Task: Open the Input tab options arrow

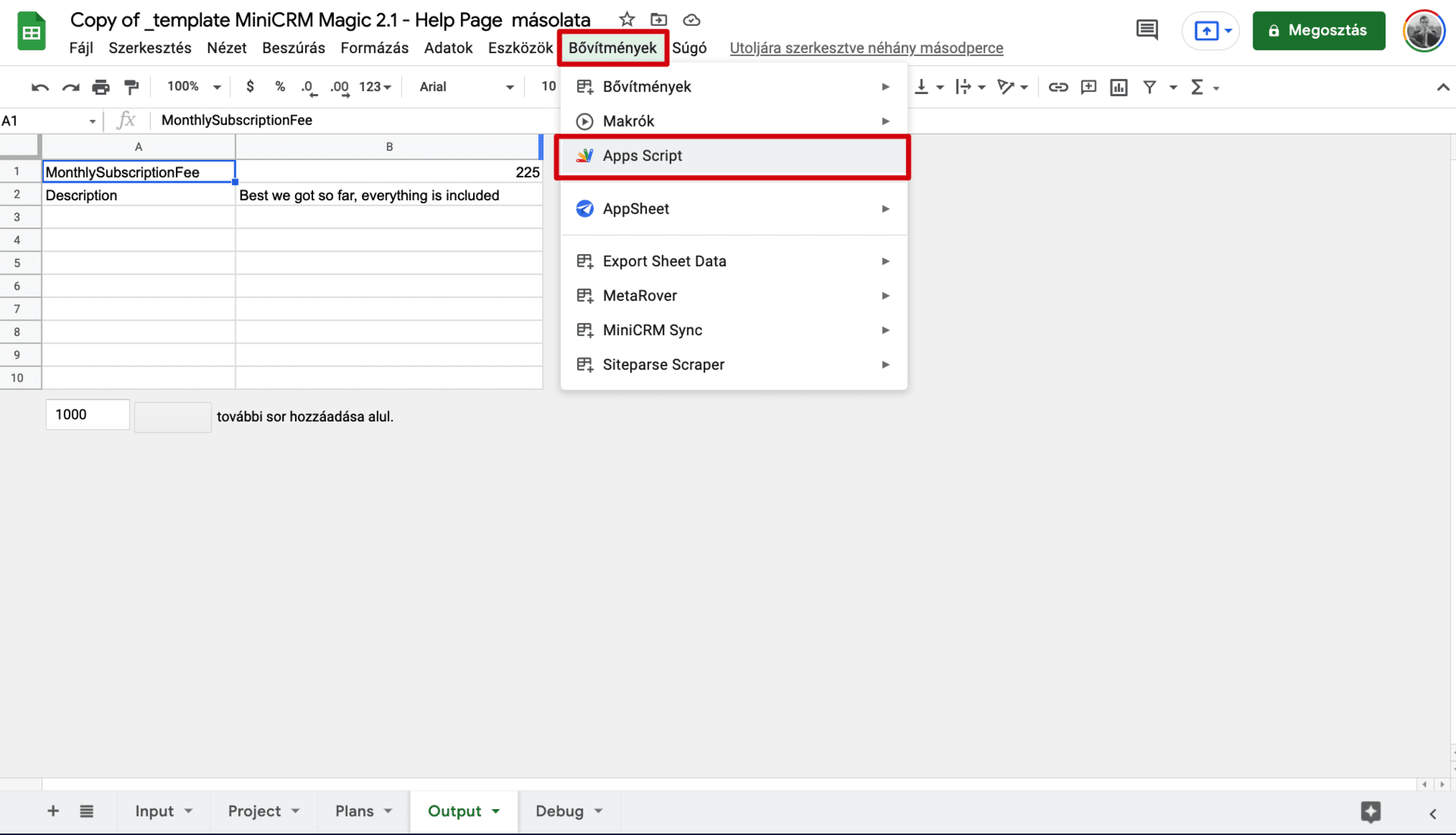Action: pos(188,811)
